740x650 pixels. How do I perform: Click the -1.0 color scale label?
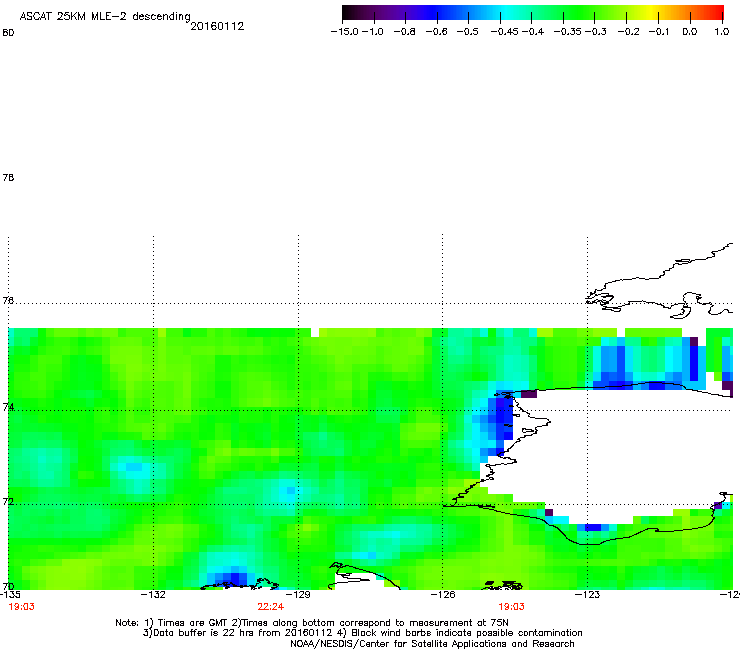coord(373,32)
